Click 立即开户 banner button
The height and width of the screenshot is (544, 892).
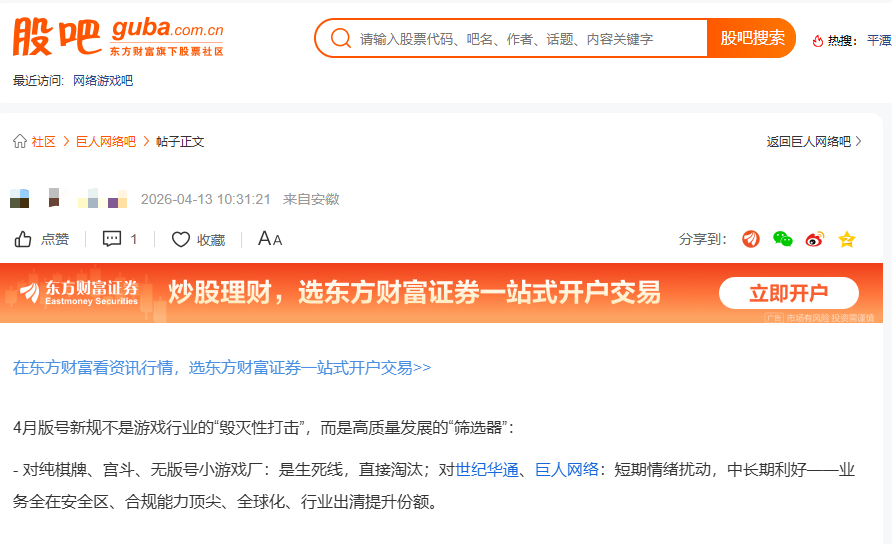(788, 293)
